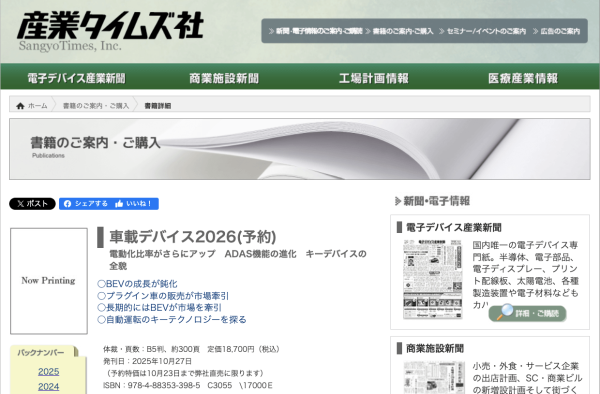
Task: Click the 書籍のご案内・ご購入 banner
Action: click(300, 149)
